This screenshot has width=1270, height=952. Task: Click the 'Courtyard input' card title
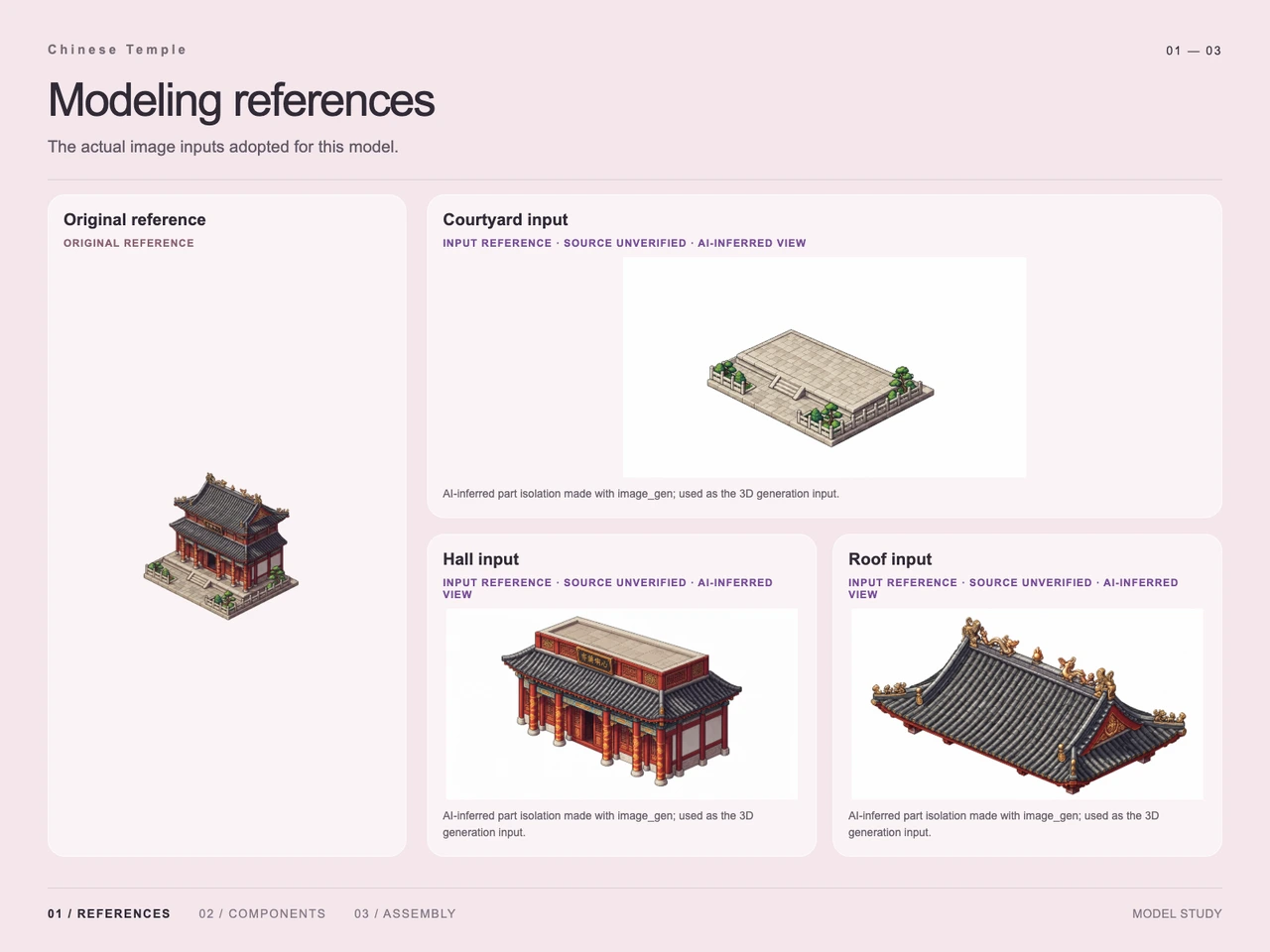click(505, 219)
